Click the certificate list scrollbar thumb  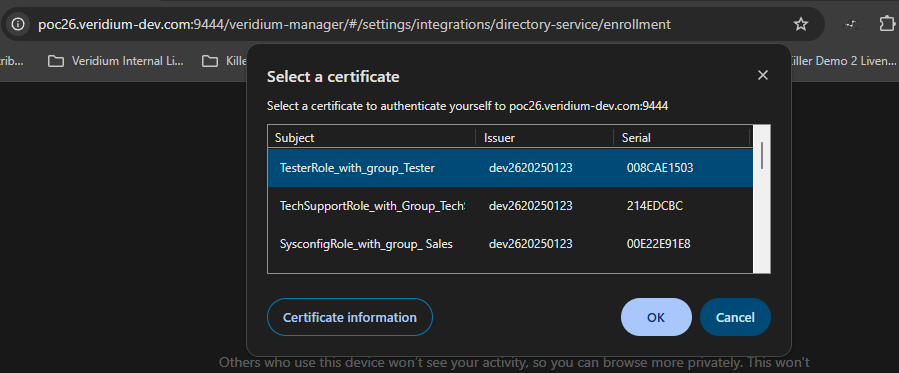coord(762,155)
